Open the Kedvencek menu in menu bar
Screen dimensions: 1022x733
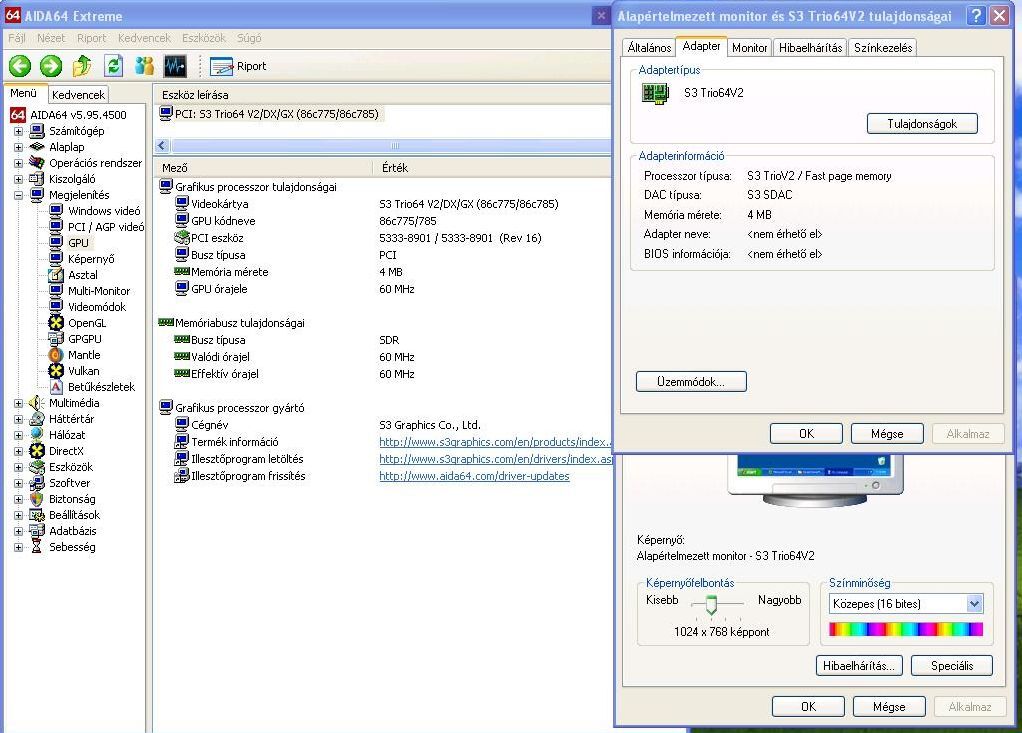coord(144,38)
